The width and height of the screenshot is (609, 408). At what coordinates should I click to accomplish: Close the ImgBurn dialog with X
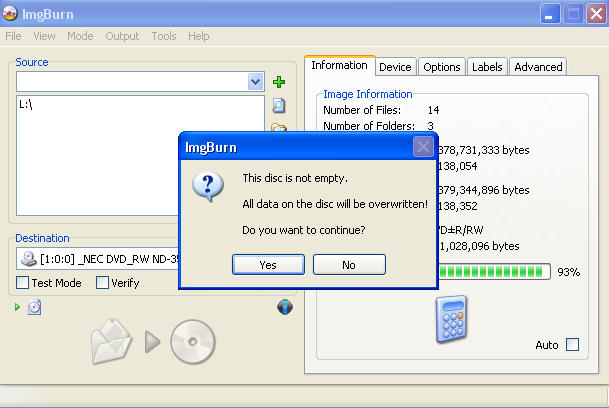tap(423, 147)
